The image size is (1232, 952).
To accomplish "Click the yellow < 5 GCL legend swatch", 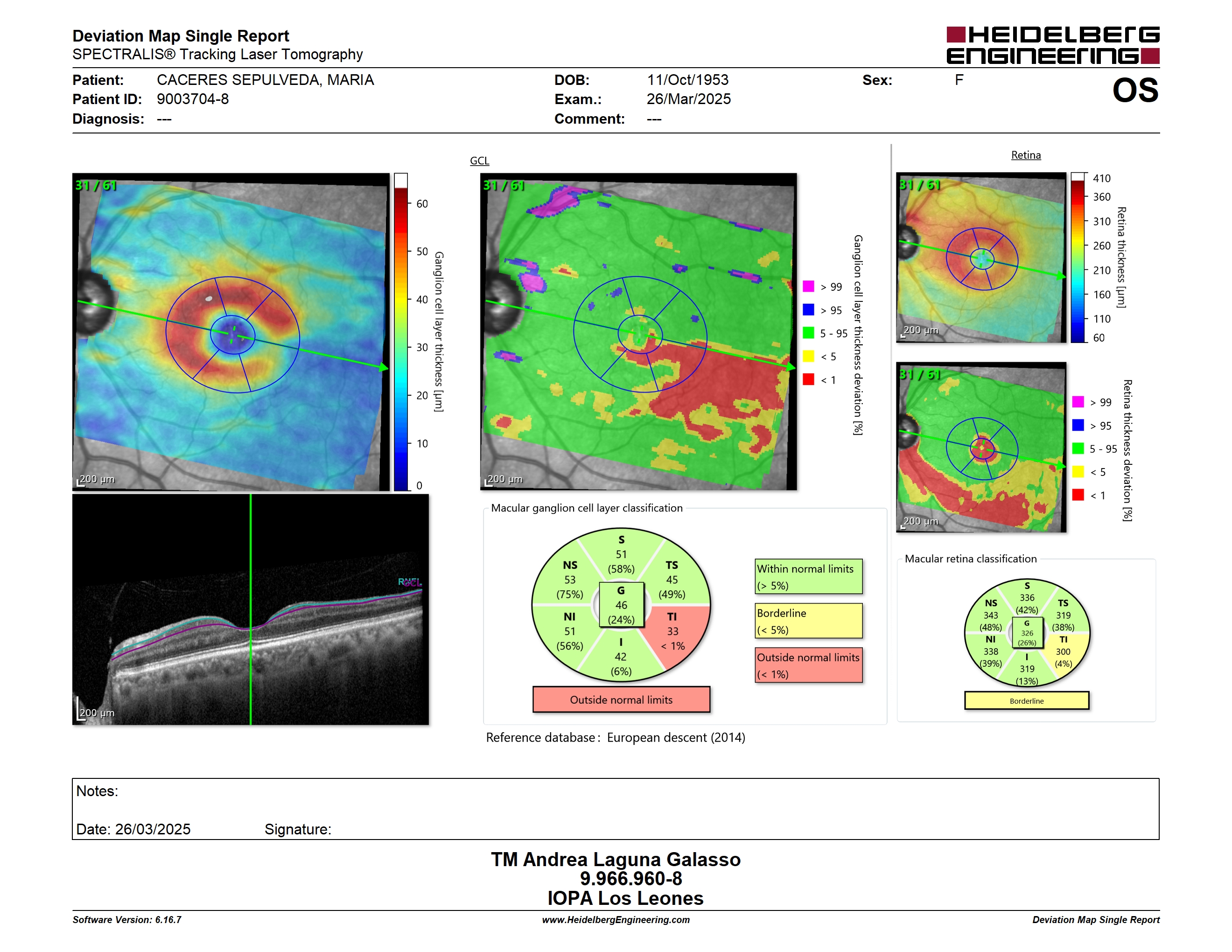I will point(808,356).
